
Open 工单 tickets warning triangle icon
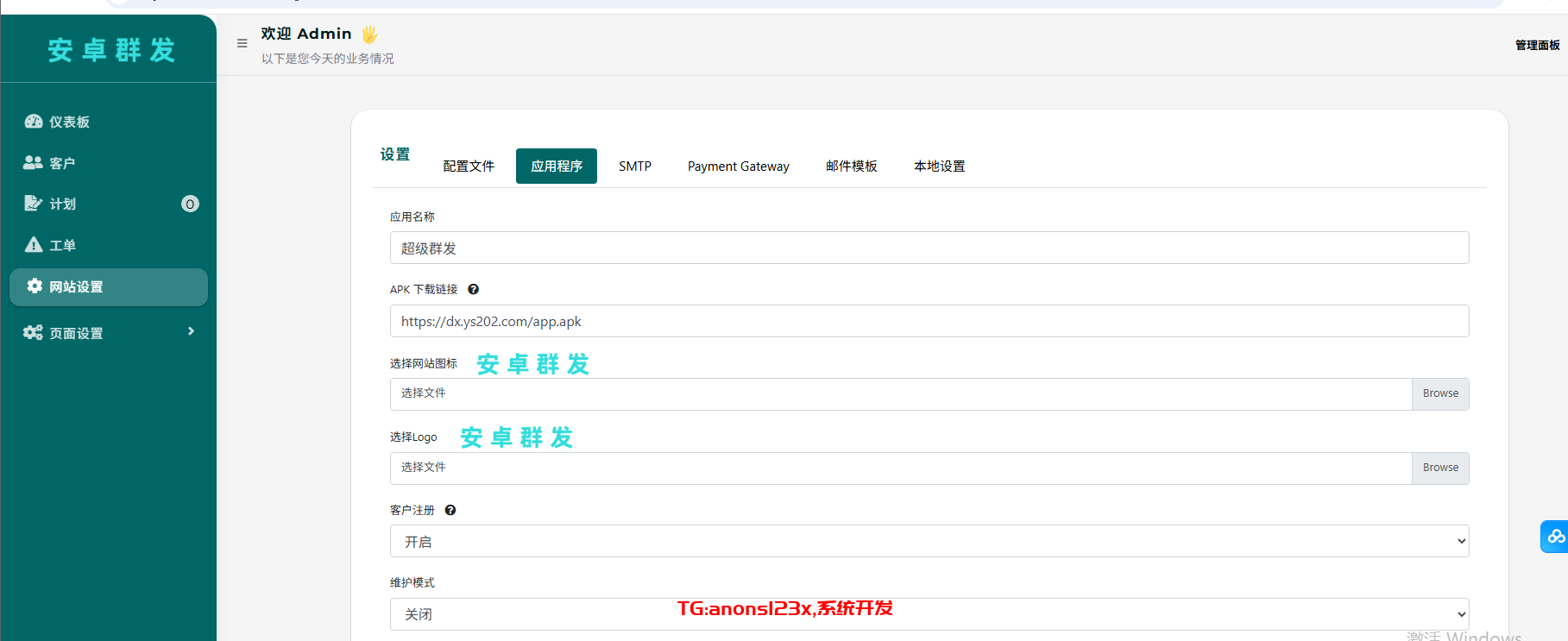(34, 245)
